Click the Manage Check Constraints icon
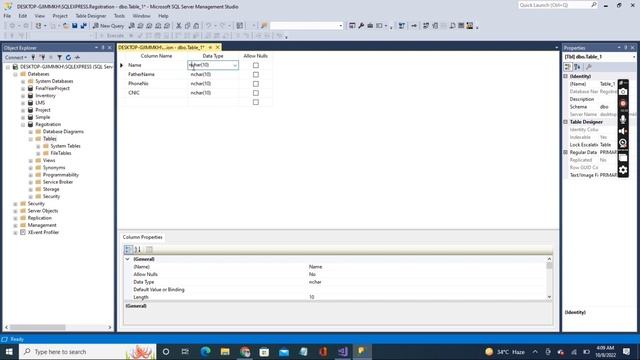Image resolution: width=640 pixels, height=360 pixels. [461, 26]
